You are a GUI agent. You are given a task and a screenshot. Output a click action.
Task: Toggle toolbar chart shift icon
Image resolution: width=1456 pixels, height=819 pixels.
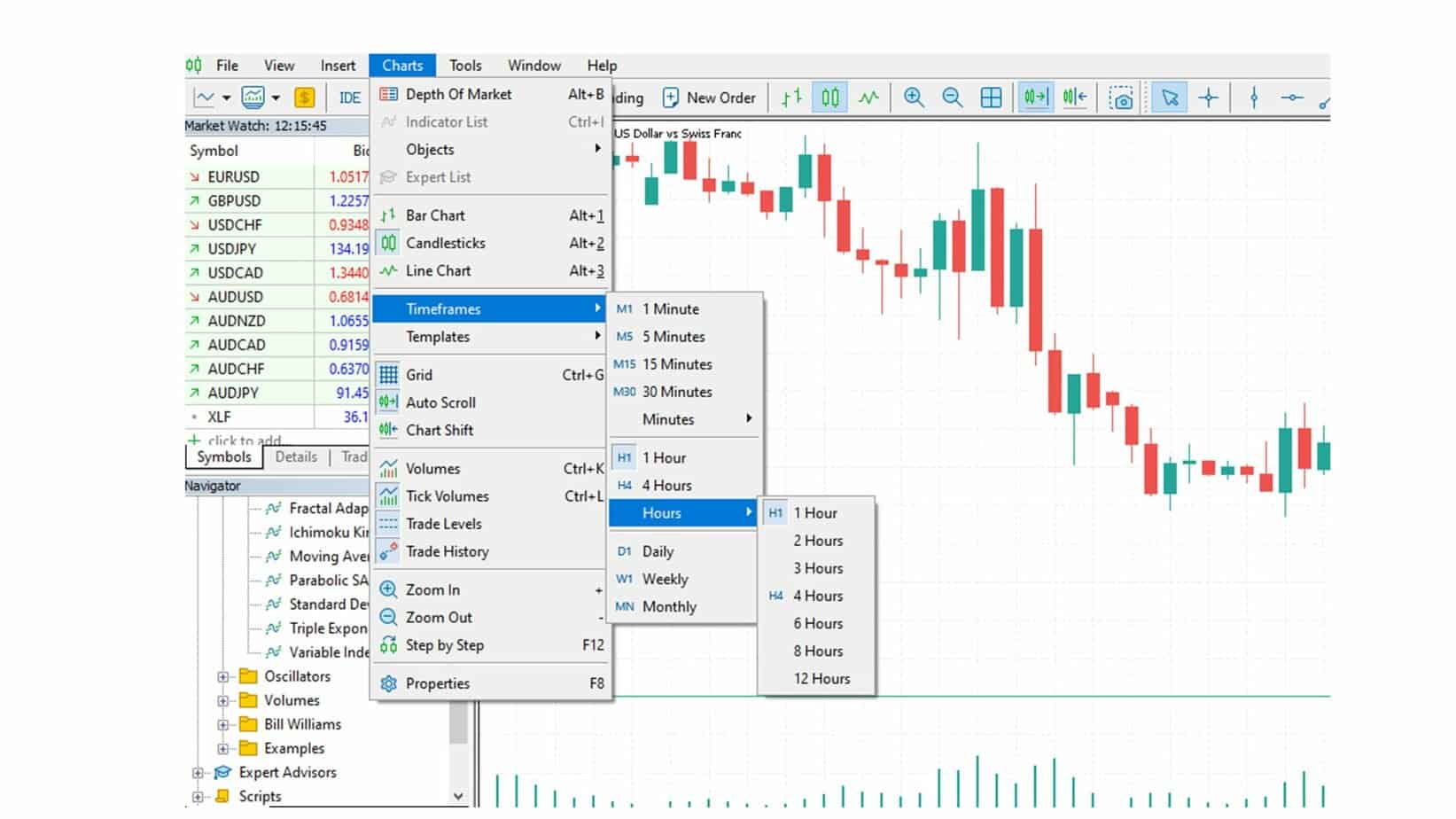point(1074,97)
